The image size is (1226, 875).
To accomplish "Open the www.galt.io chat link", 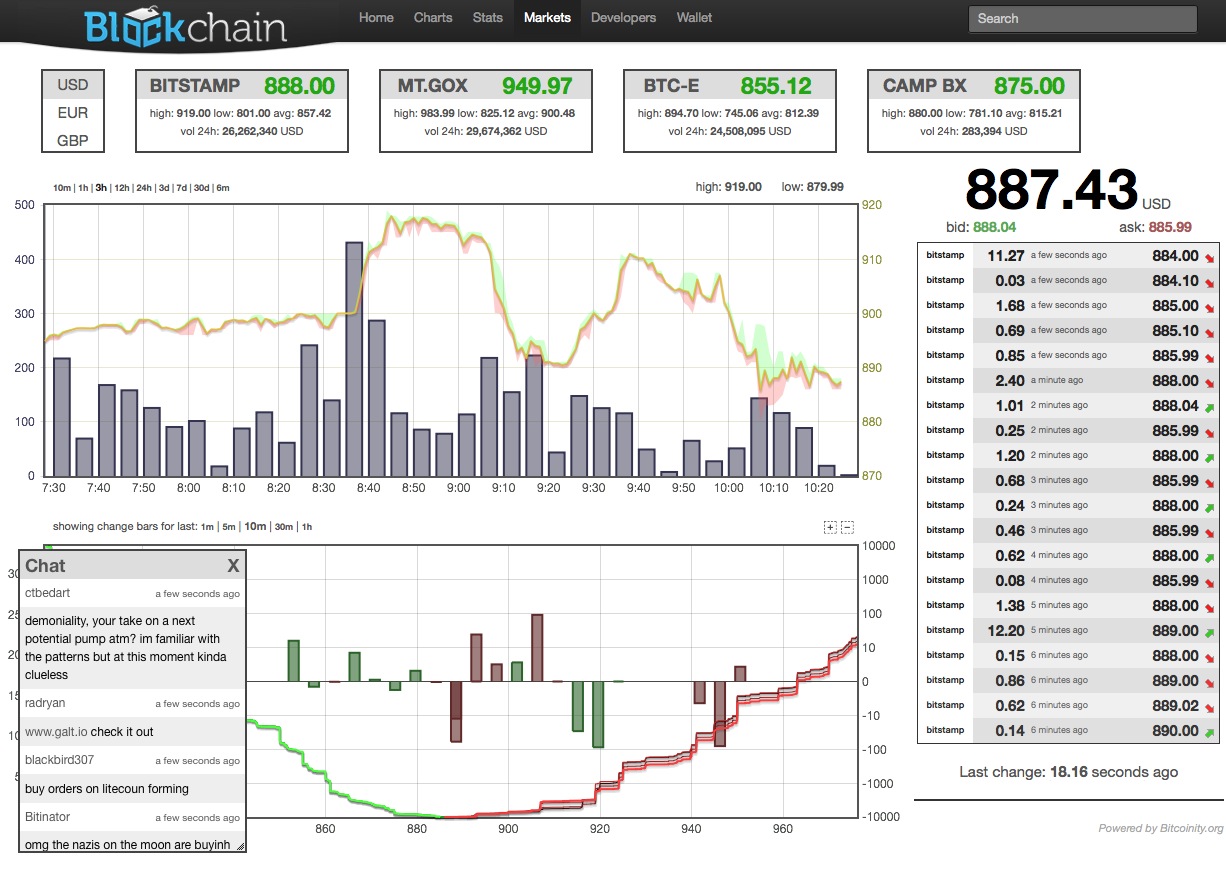I will pos(56,732).
